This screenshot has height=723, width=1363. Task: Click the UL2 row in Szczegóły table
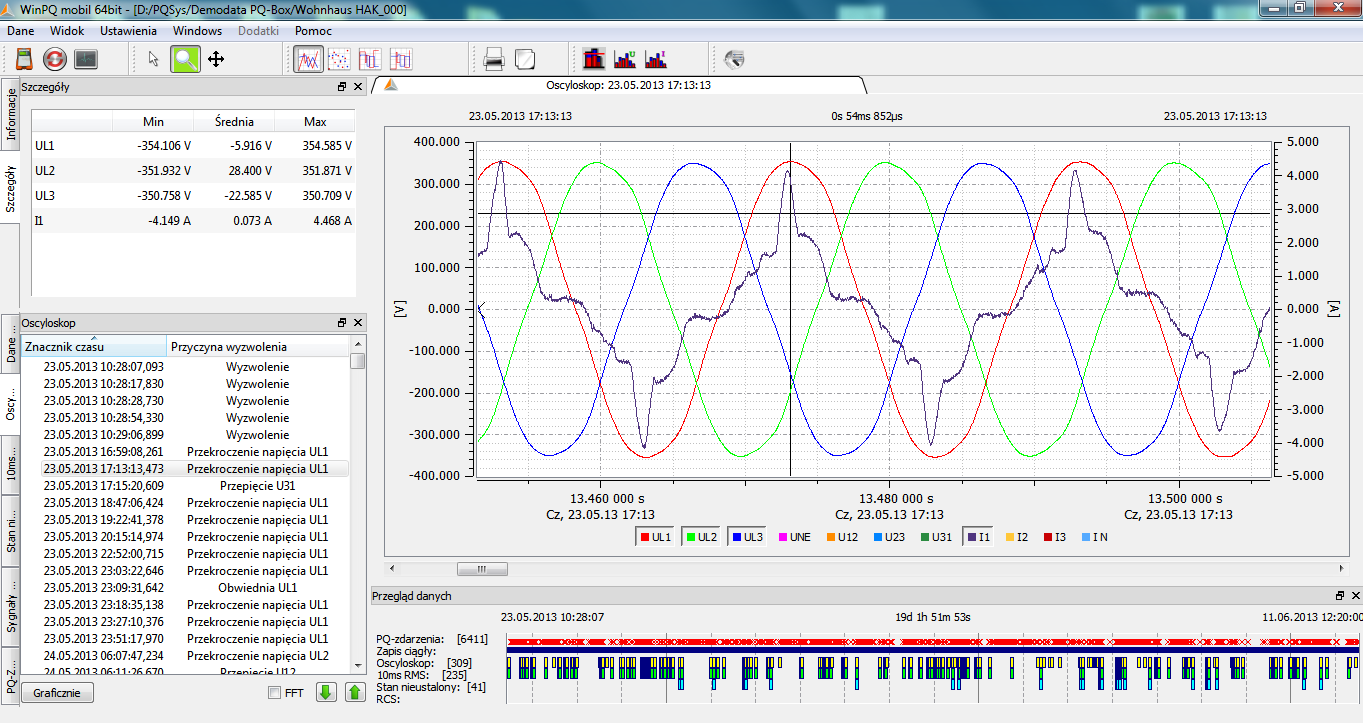(193, 170)
